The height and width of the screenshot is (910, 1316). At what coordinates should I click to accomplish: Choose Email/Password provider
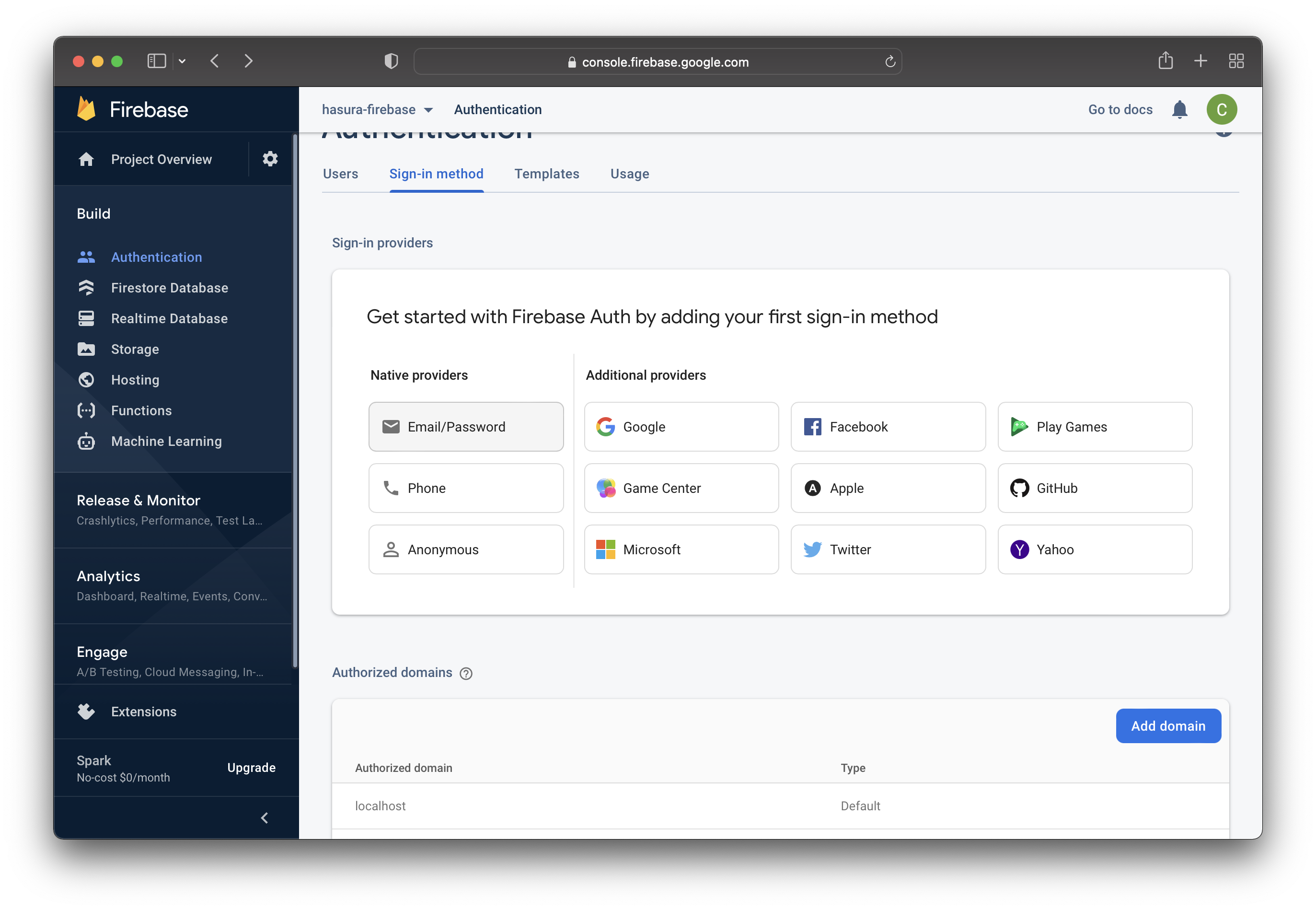pos(466,427)
